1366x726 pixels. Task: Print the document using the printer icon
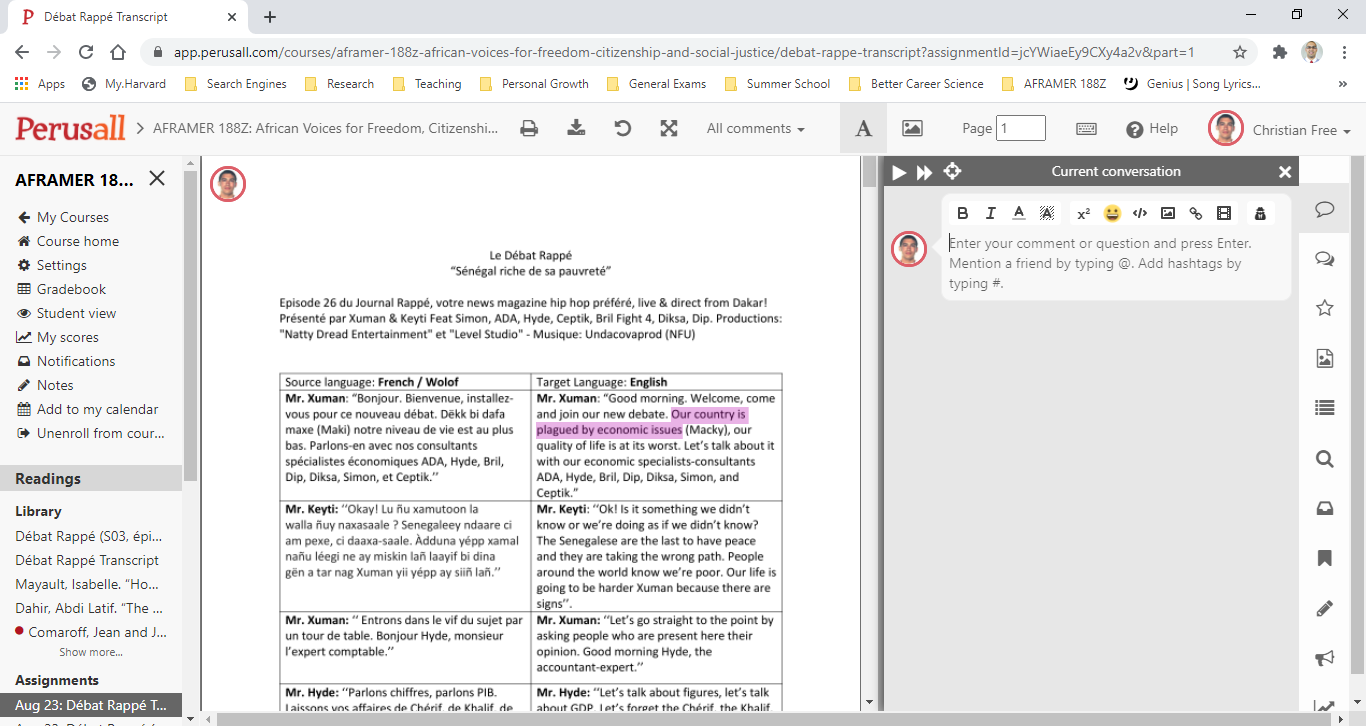point(529,128)
